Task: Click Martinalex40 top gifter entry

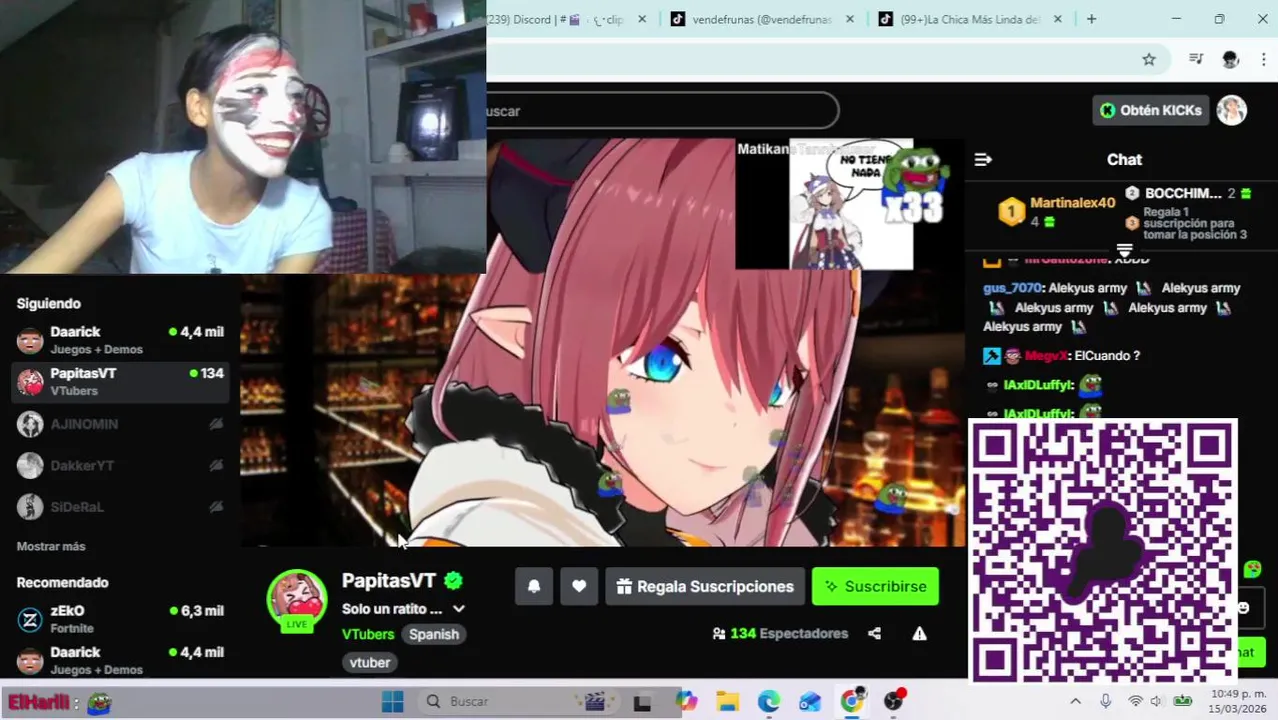Action: tap(1058, 211)
